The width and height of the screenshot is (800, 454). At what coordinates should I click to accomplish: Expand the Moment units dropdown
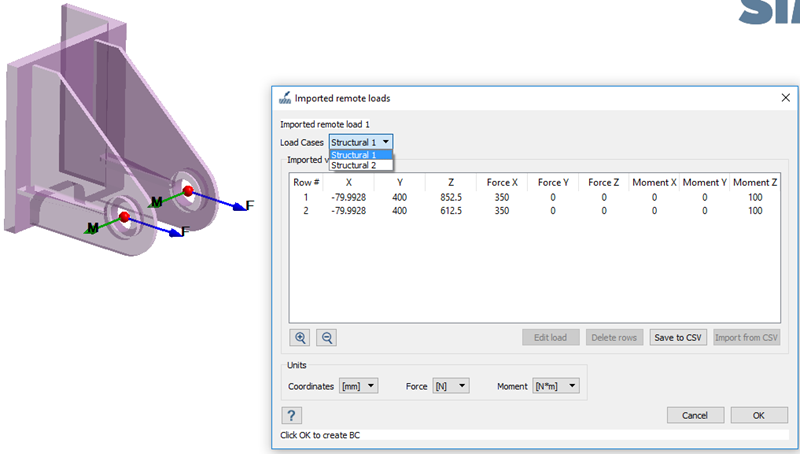tap(555, 385)
